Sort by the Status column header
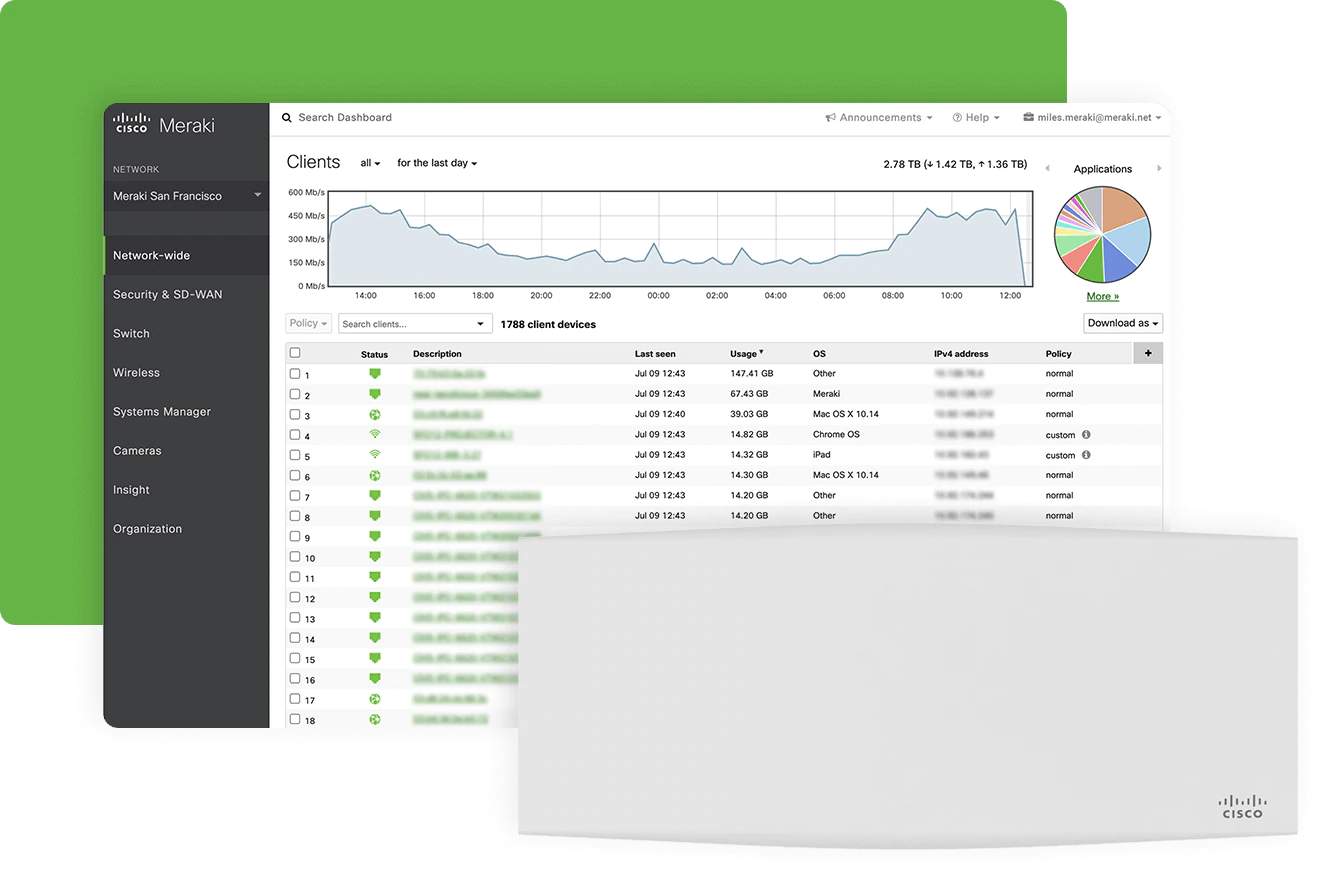Viewport: 1320px width, 876px height. click(x=374, y=354)
